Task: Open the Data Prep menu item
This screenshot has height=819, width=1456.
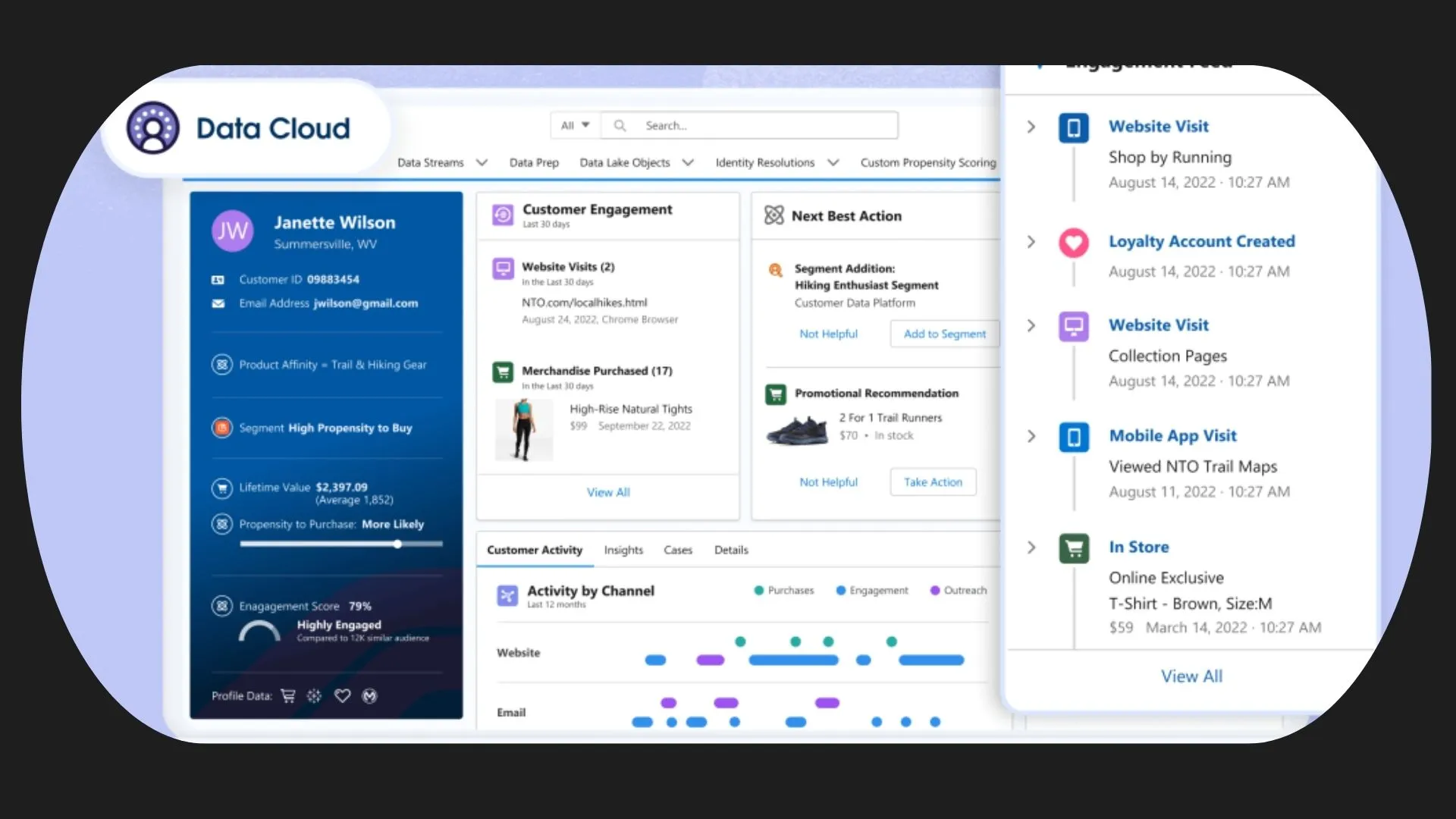Action: (533, 162)
